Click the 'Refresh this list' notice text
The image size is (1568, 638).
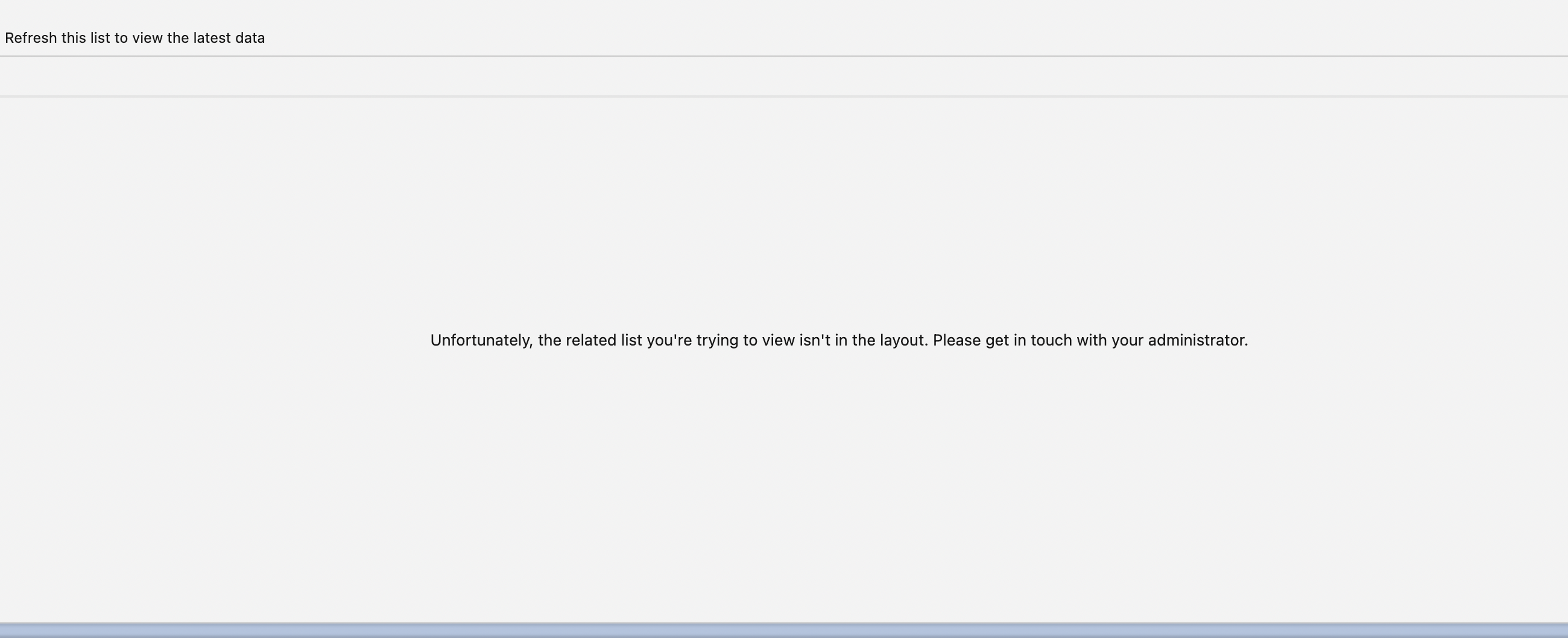134,38
